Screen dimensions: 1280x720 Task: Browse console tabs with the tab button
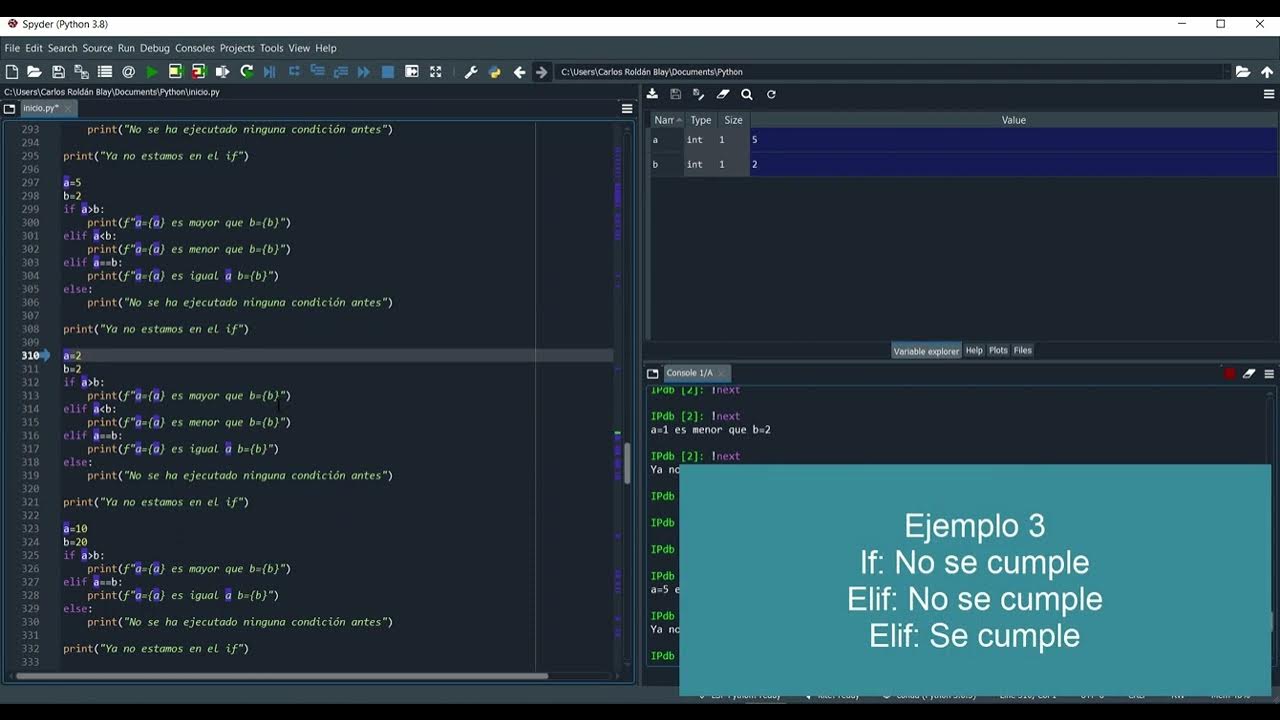[x=653, y=374]
